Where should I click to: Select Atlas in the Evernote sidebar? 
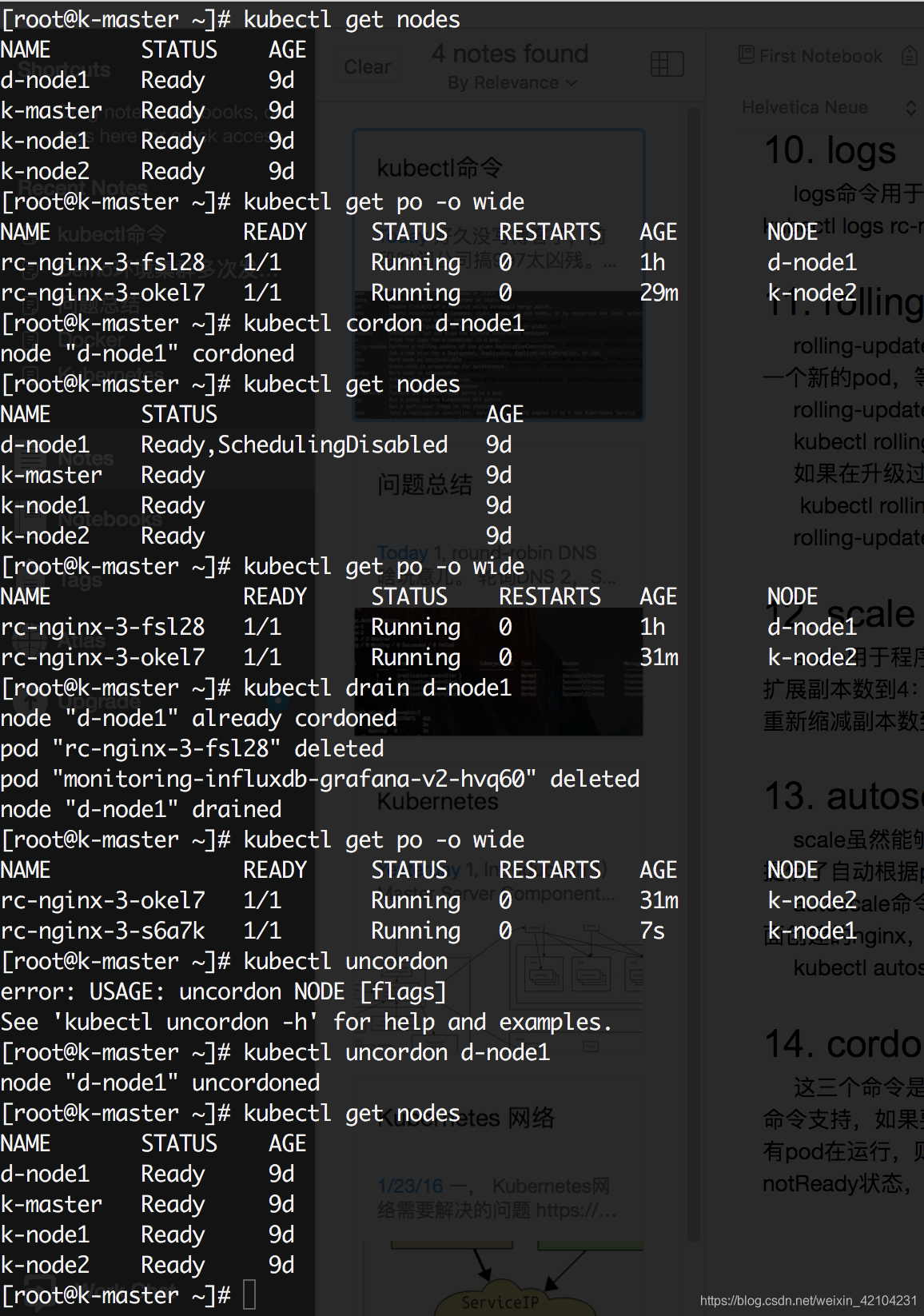pos(81,640)
